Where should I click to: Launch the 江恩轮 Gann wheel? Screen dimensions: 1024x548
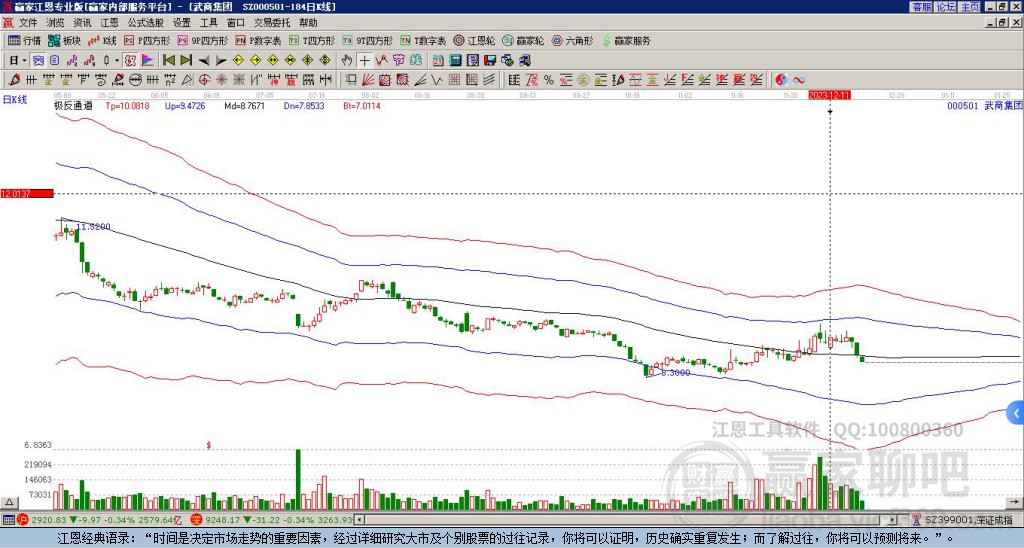click(473, 40)
